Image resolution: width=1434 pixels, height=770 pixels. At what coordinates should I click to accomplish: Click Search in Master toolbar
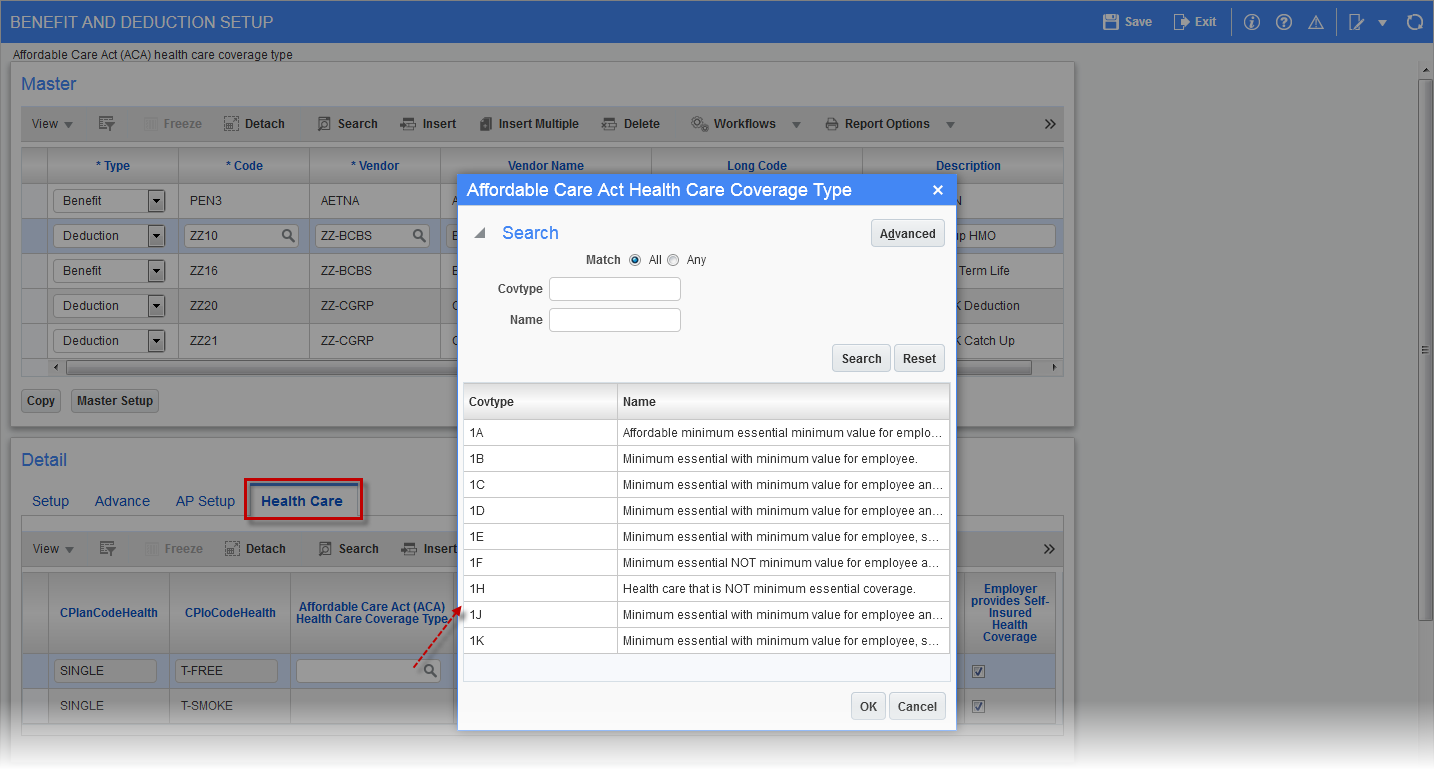coord(347,124)
